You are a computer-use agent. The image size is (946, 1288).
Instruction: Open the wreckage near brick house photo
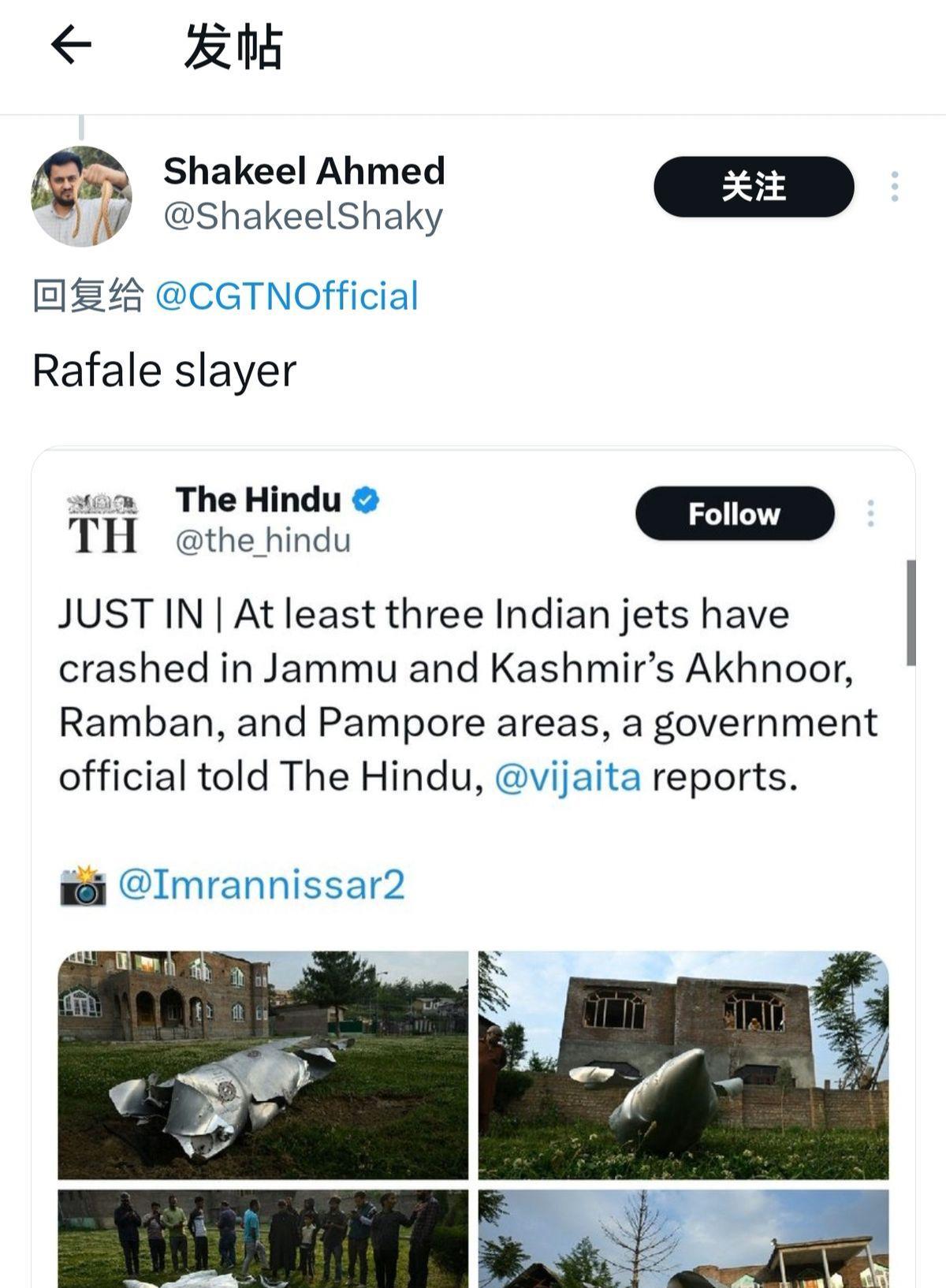coord(683,1065)
